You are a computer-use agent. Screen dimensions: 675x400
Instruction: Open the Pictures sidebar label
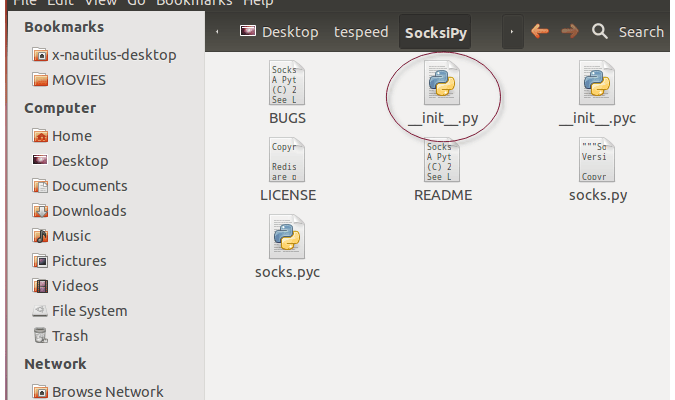coord(79,260)
